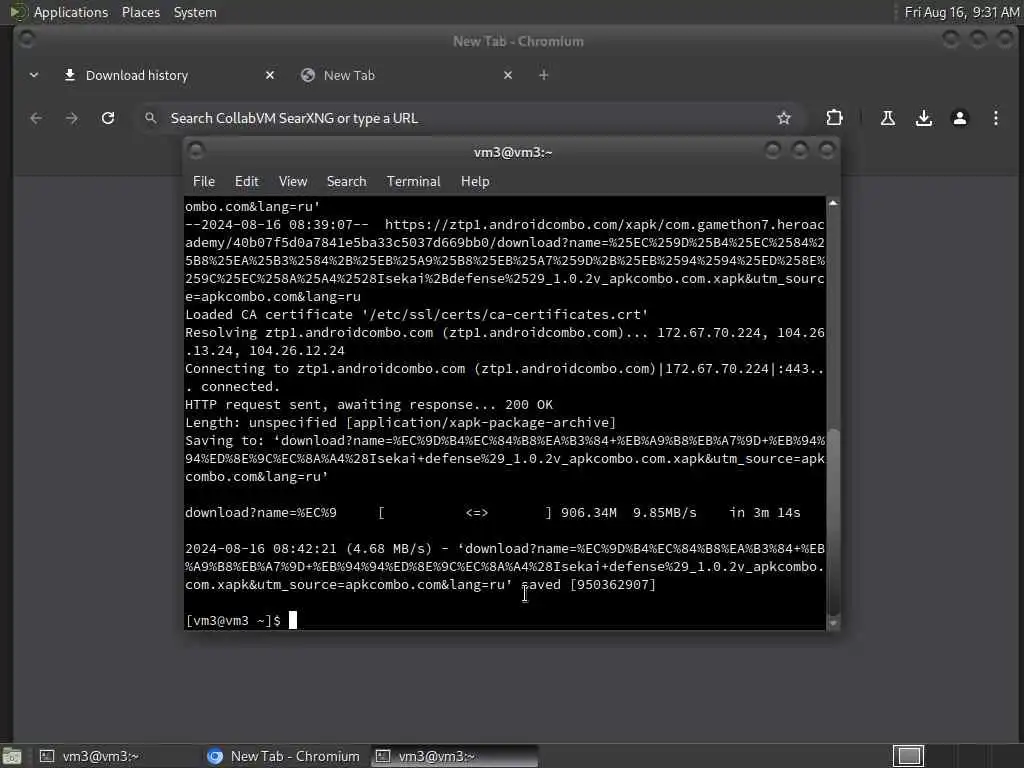Click the search magnifier icon in address bar
This screenshot has height=768, width=1024.
click(x=151, y=118)
